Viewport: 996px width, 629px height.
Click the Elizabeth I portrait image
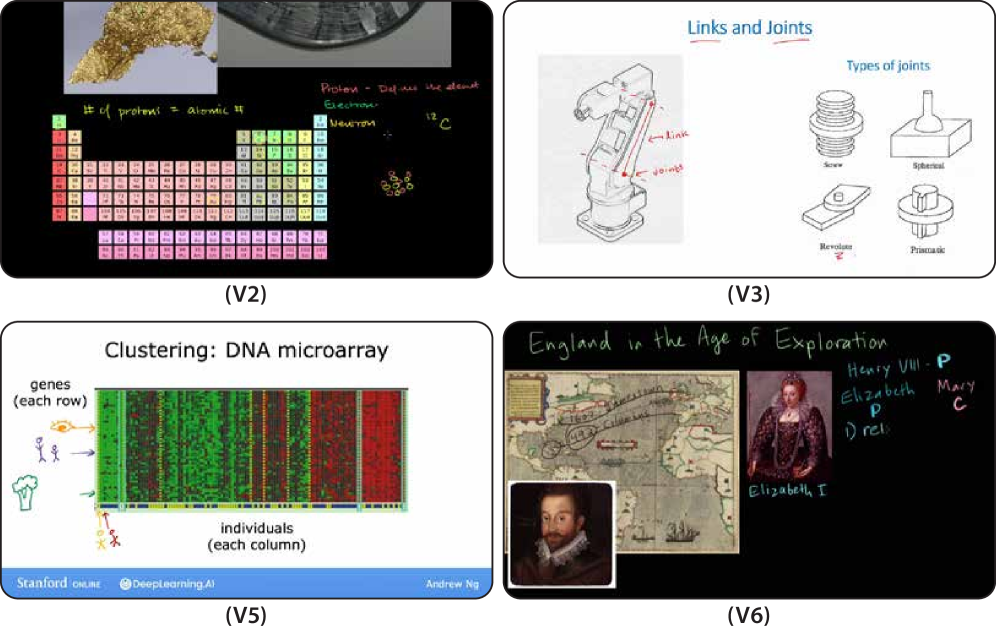pyautogui.click(x=789, y=426)
